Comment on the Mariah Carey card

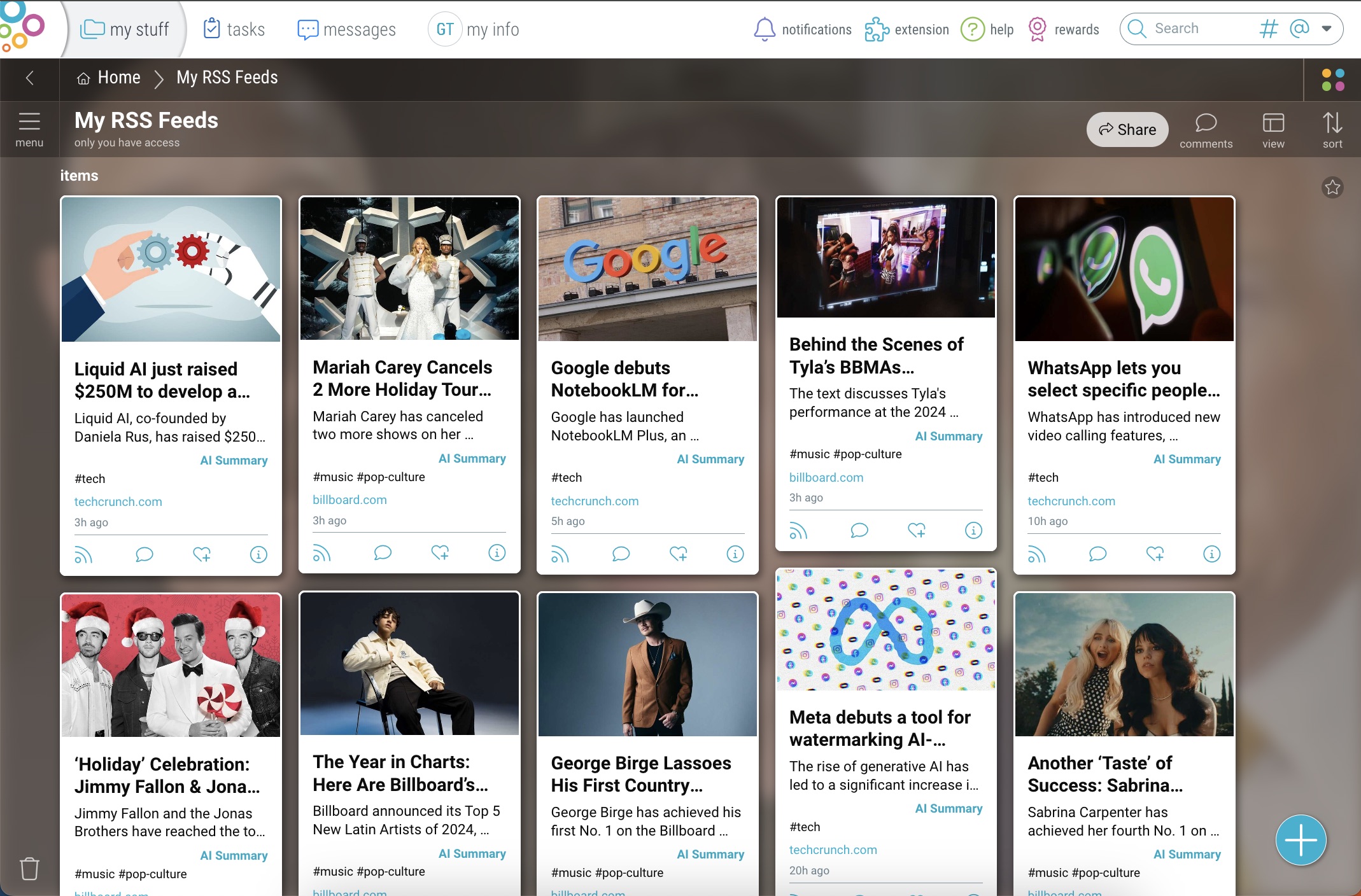tap(383, 553)
